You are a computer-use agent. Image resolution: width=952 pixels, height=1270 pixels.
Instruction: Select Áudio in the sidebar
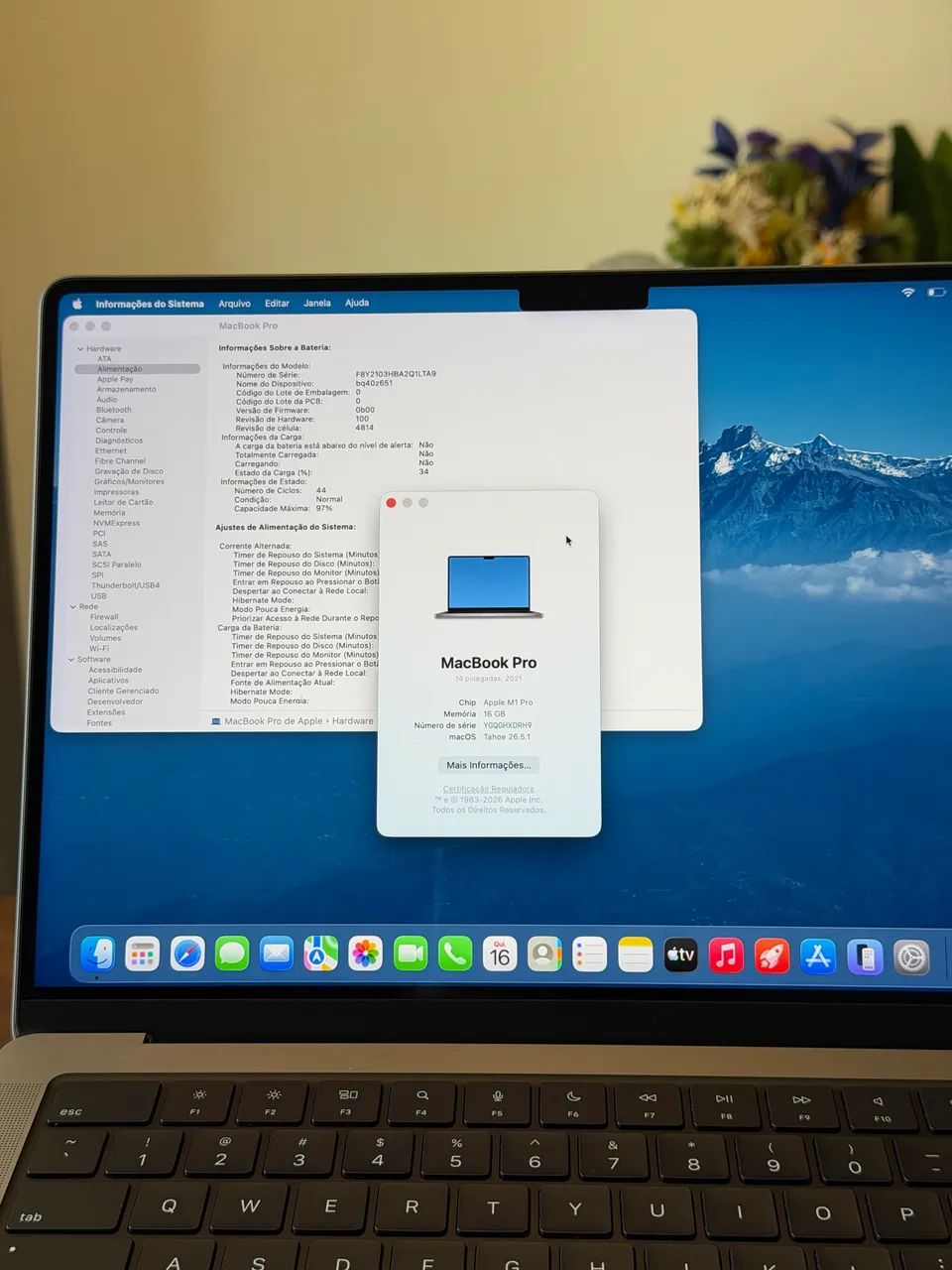(x=106, y=399)
